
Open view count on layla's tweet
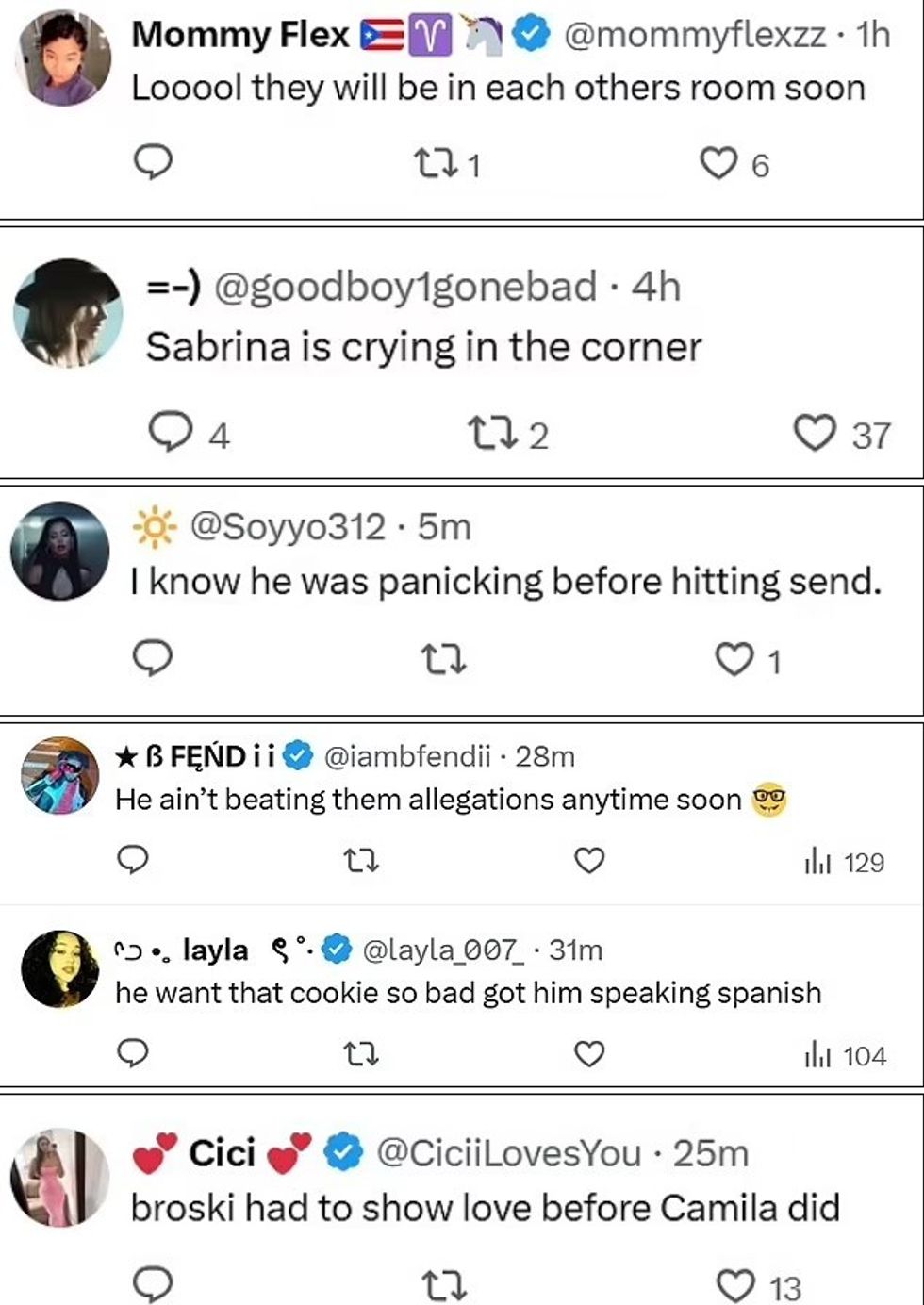point(845,1055)
